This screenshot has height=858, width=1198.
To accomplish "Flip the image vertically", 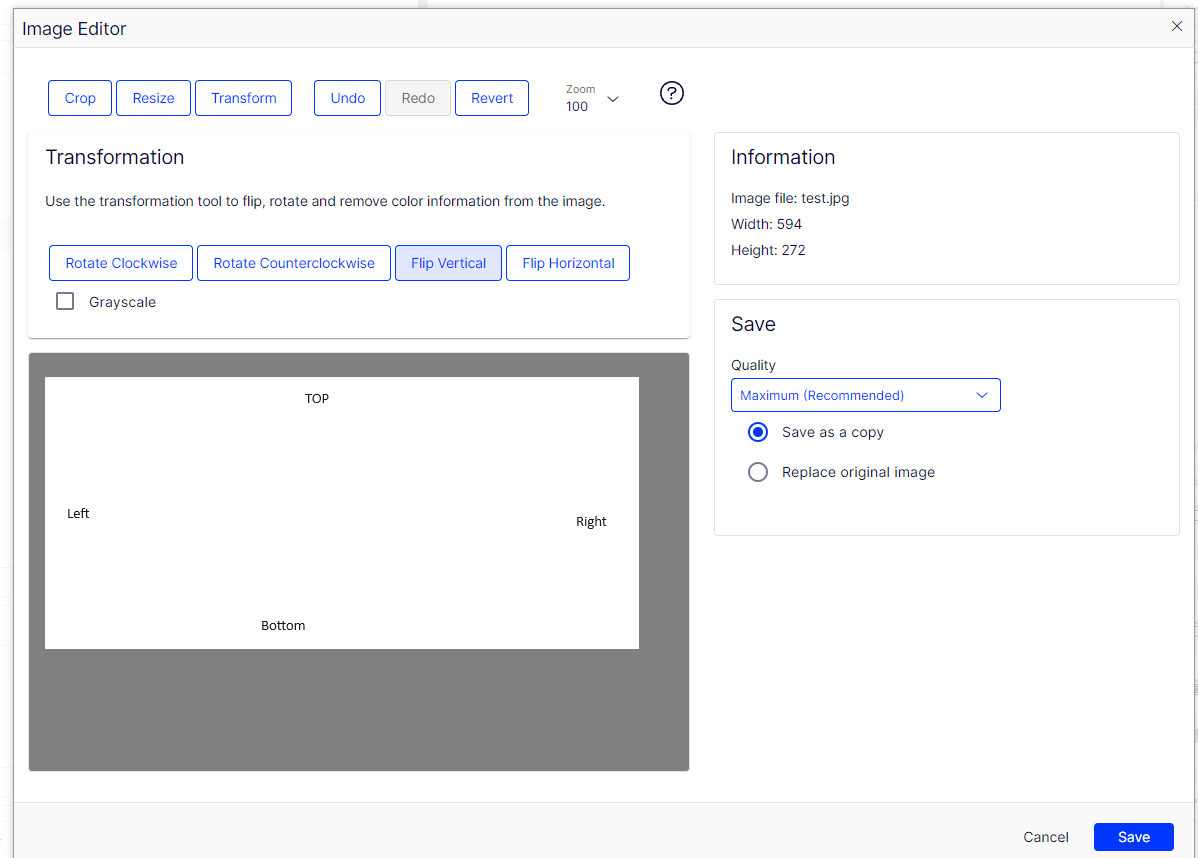I will tap(448, 263).
